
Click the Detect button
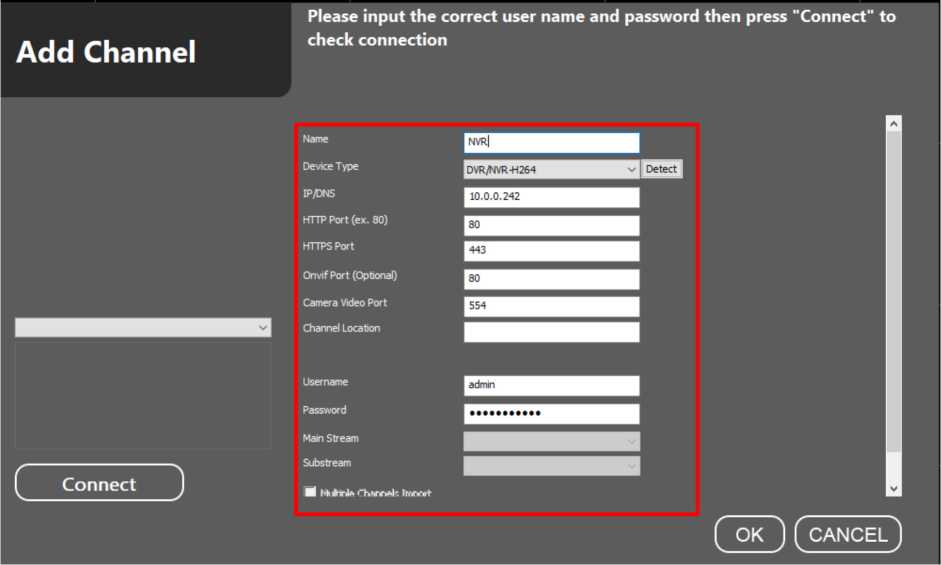(x=661, y=169)
